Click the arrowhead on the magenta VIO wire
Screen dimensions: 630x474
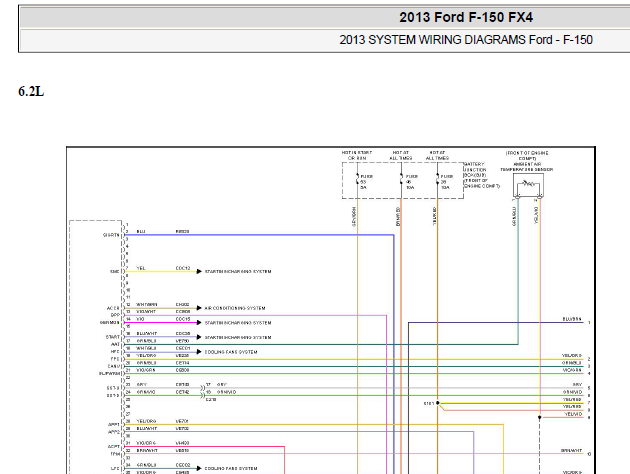click(x=199, y=323)
